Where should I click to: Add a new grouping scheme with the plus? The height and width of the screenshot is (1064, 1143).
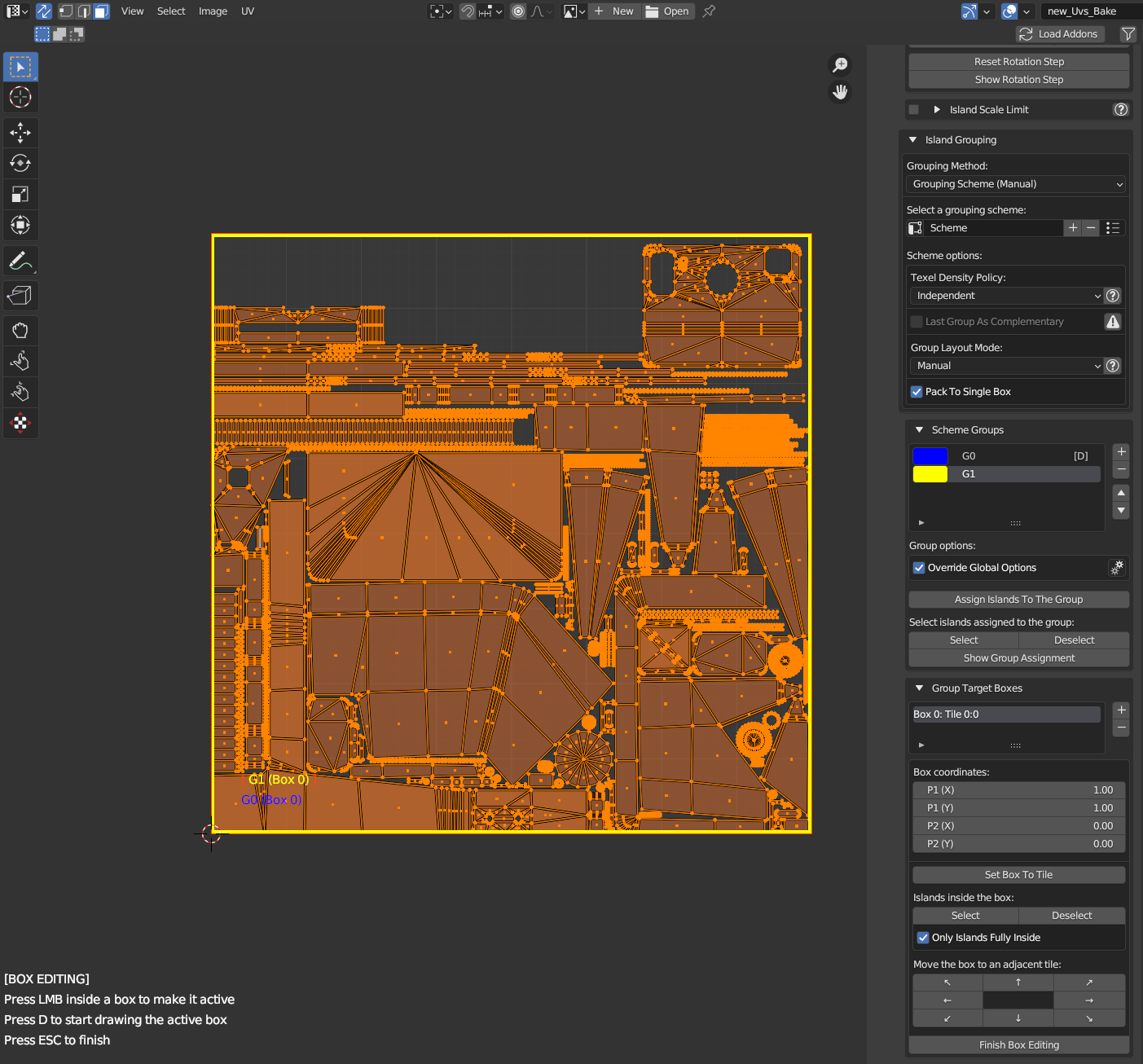tap(1073, 228)
